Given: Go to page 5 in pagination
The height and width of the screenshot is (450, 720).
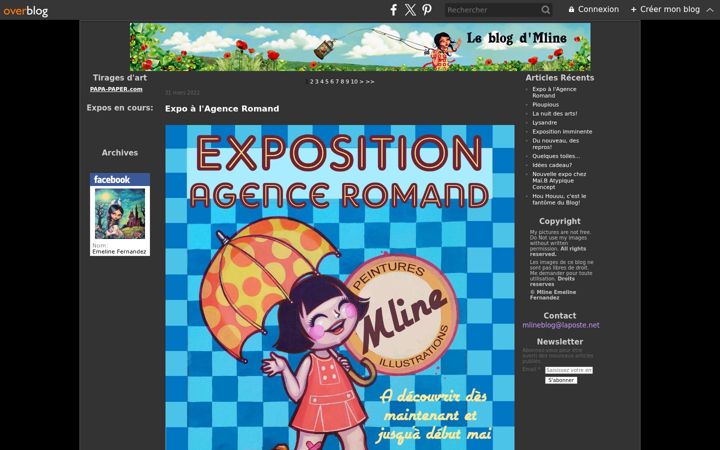Looking at the screenshot, I should pyautogui.click(x=327, y=82).
